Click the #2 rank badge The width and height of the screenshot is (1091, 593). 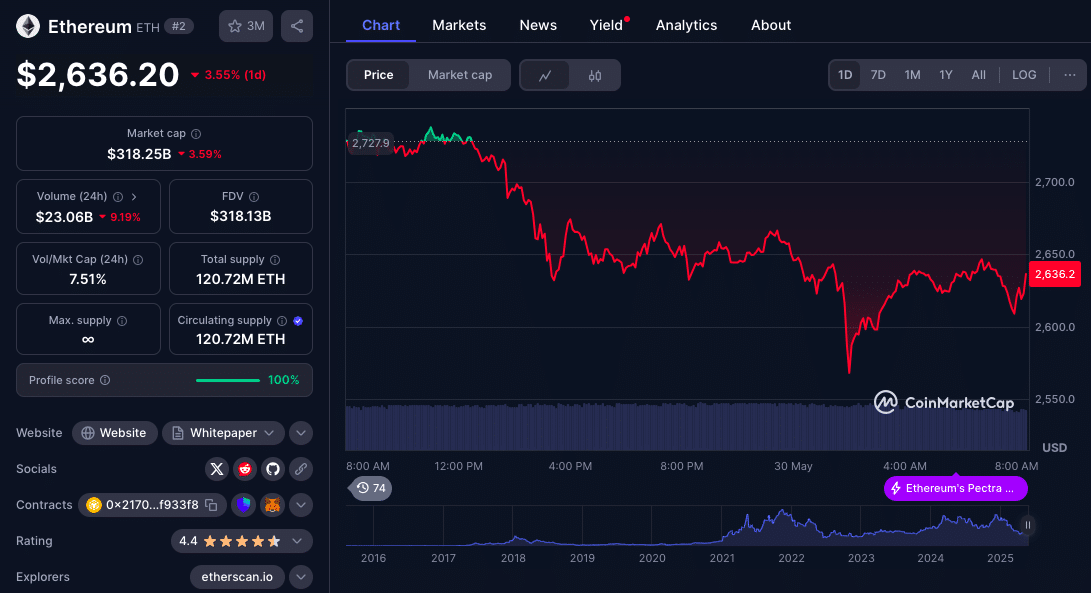[x=179, y=26]
